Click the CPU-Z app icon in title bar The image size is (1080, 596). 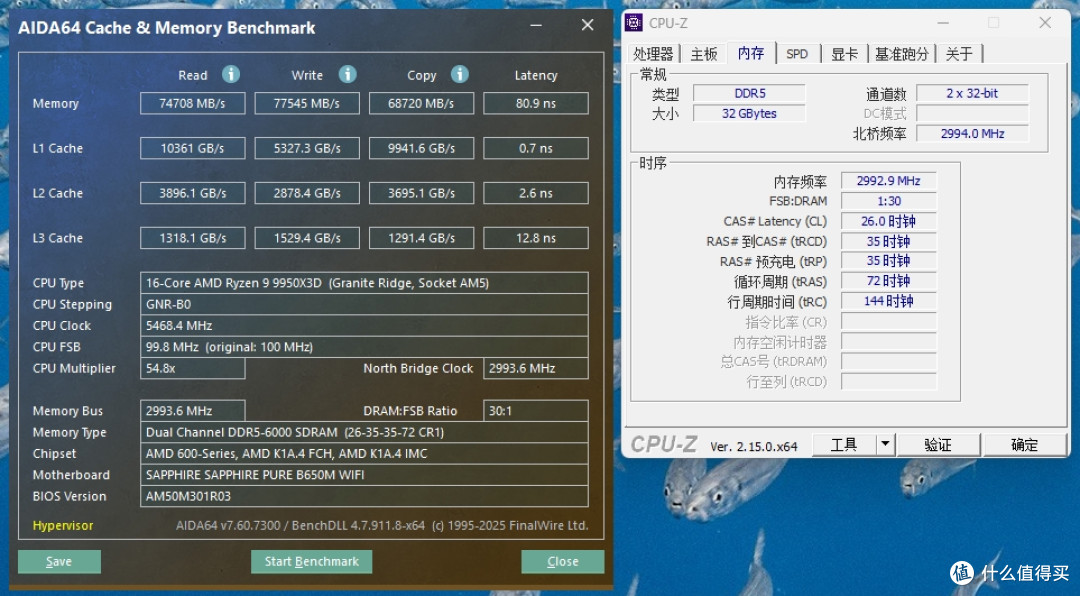coord(634,23)
